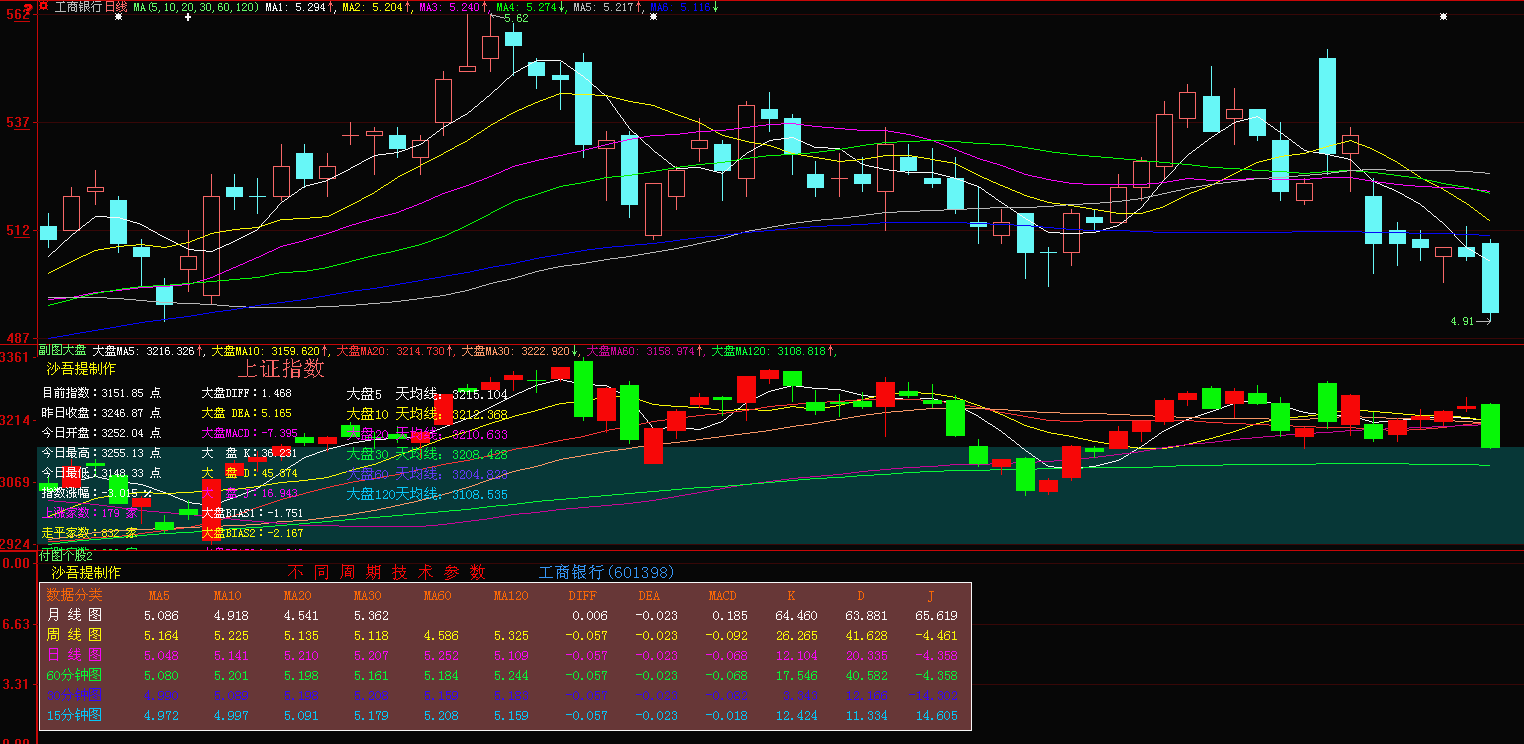Select the 15分钟图 row label

coord(74,715)
